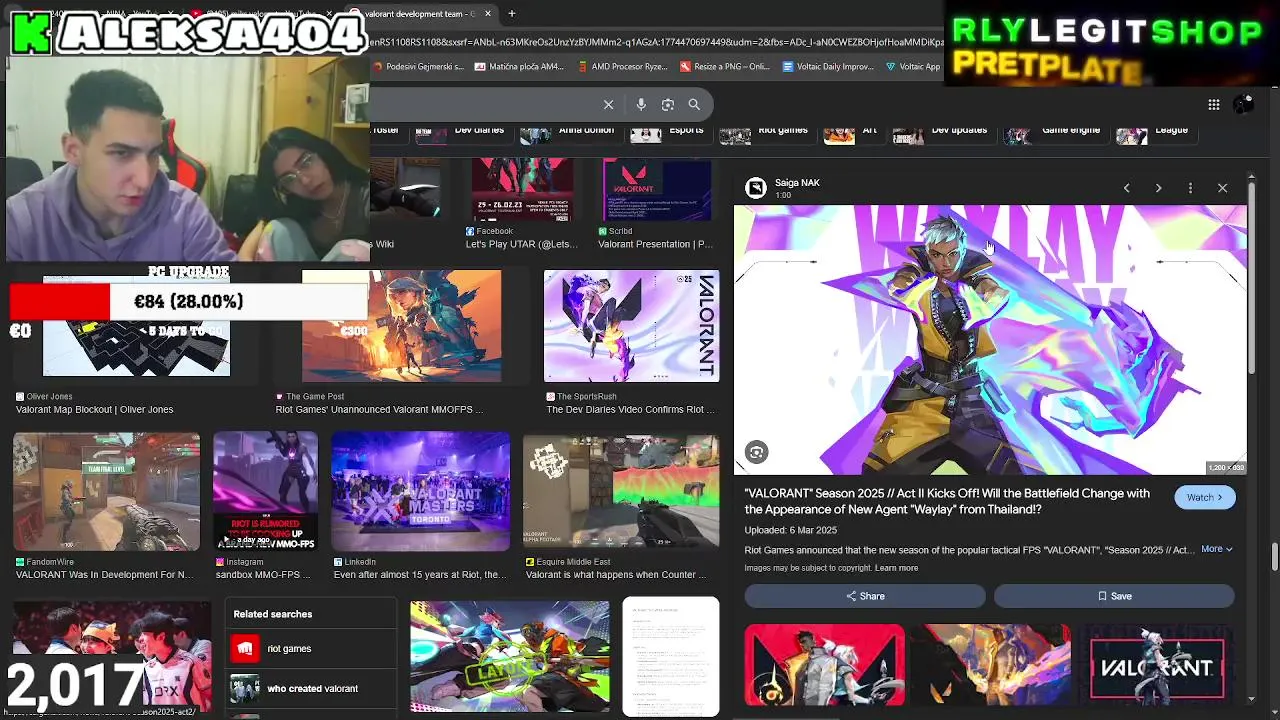Open Valorant Map Blockout Oliver Jones title
Image resolution: width=1280 pixels, height=720 pixels.
(94, 410)
